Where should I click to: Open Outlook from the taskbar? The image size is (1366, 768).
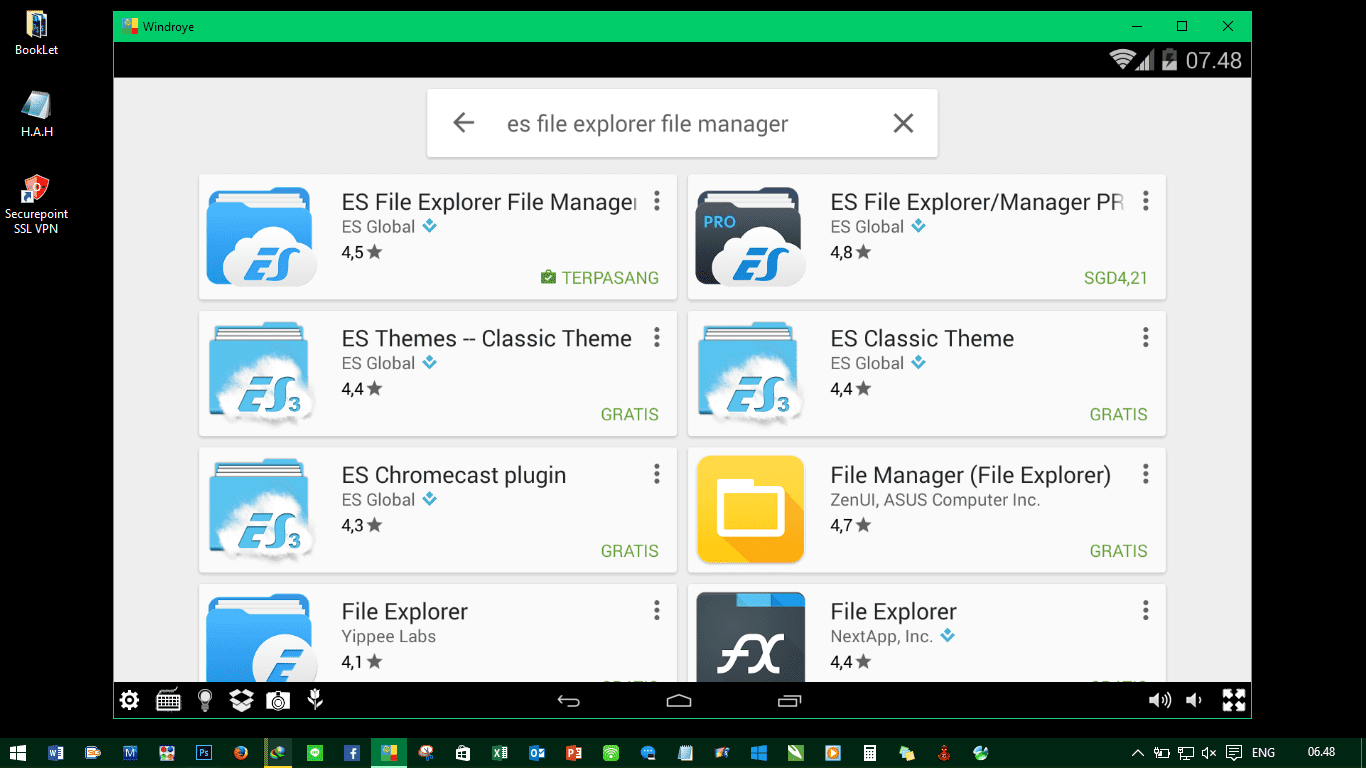point(536,752)
